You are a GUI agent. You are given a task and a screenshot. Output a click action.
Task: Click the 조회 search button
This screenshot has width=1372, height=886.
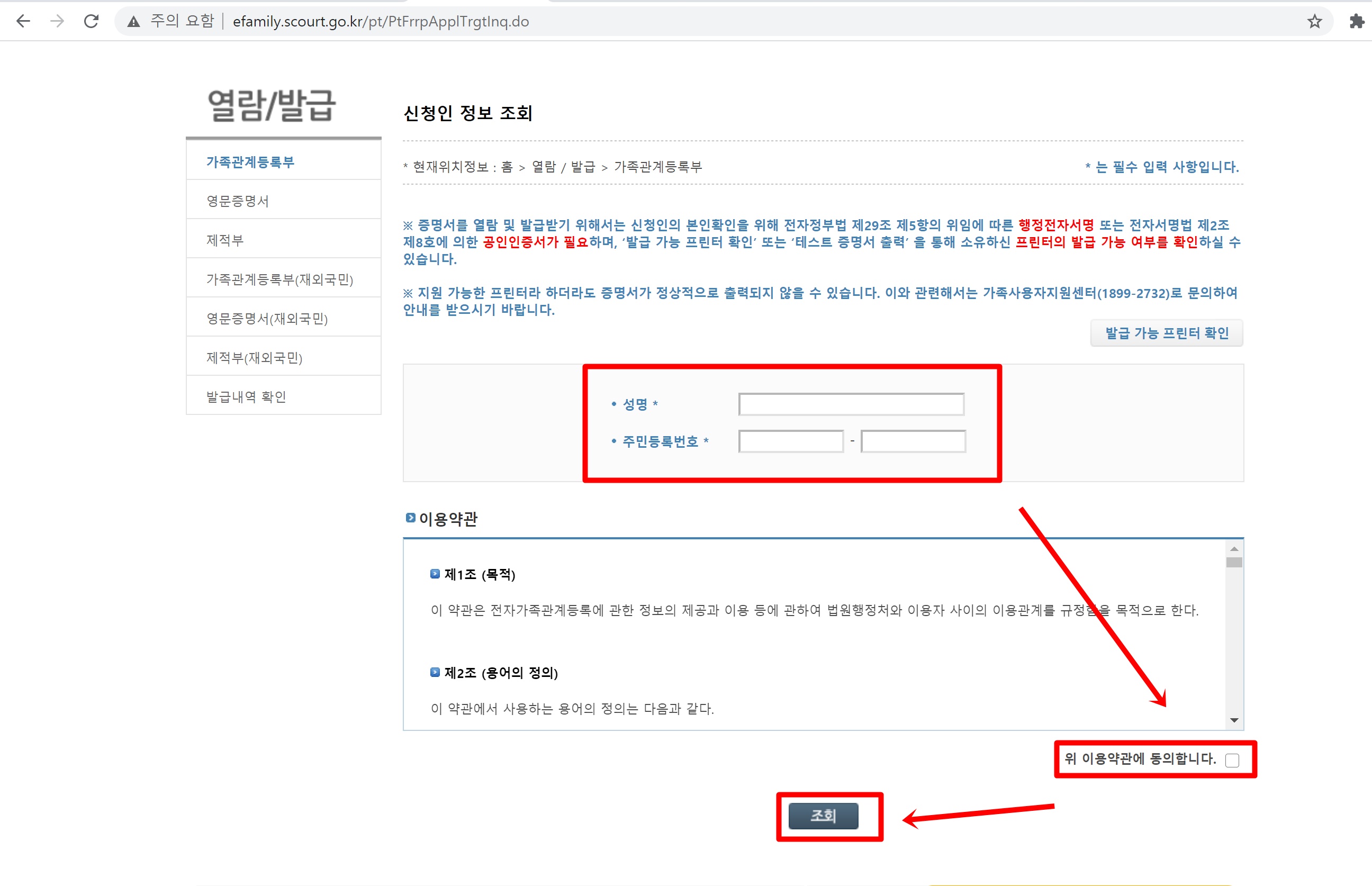click(823, 816)
